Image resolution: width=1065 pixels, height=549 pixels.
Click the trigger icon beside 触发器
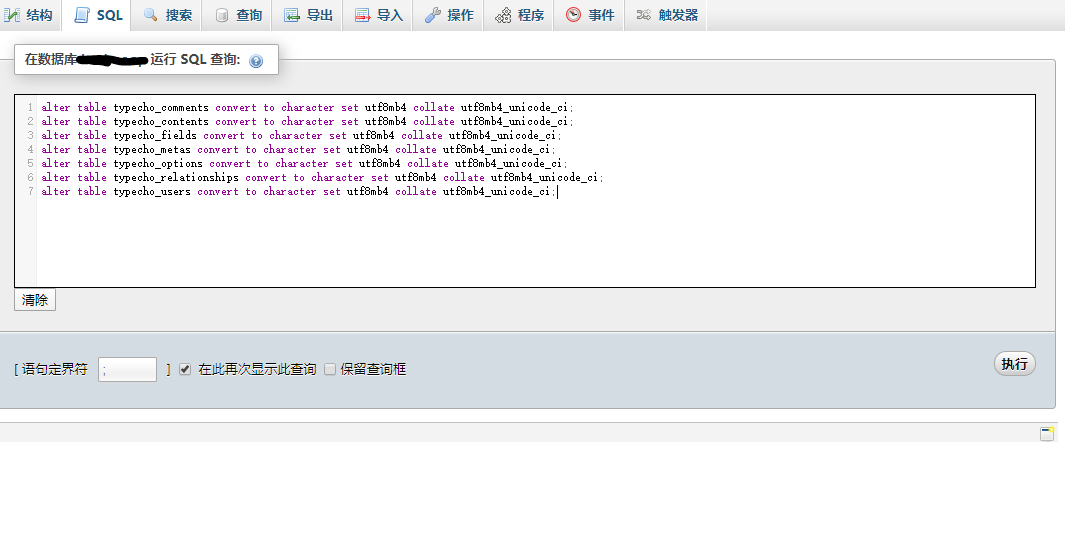644,15
